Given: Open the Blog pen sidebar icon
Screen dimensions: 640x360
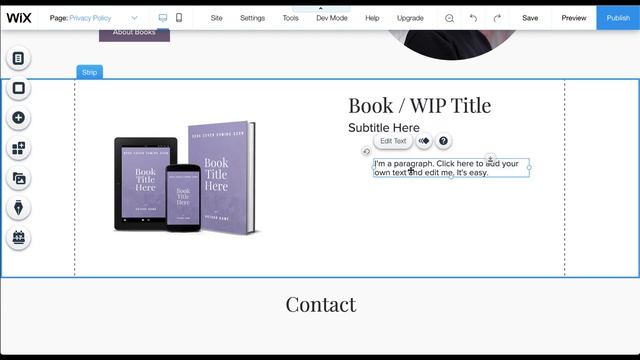Looking at the screenshot, I should tap(18, 208).
